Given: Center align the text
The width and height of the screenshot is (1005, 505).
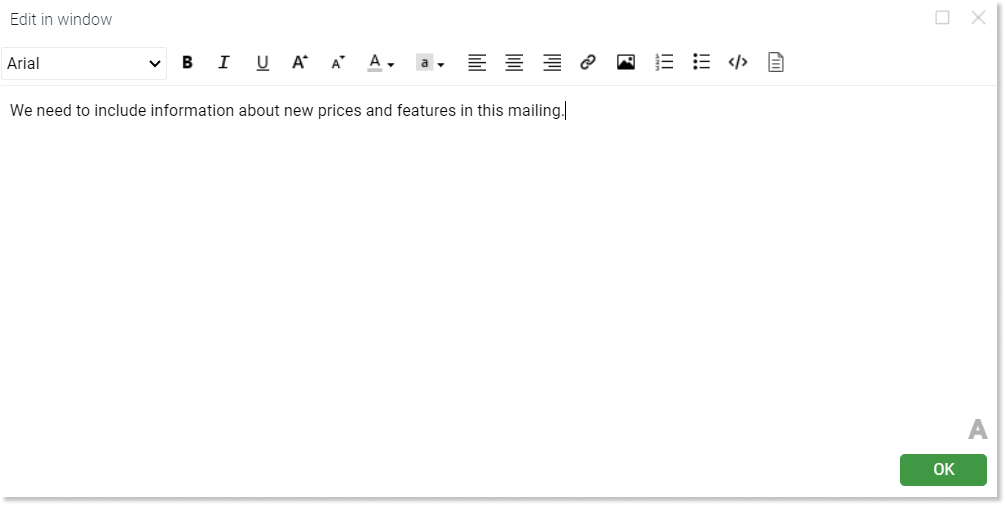Looking at the screenshot, I should (x=514, y=62).
